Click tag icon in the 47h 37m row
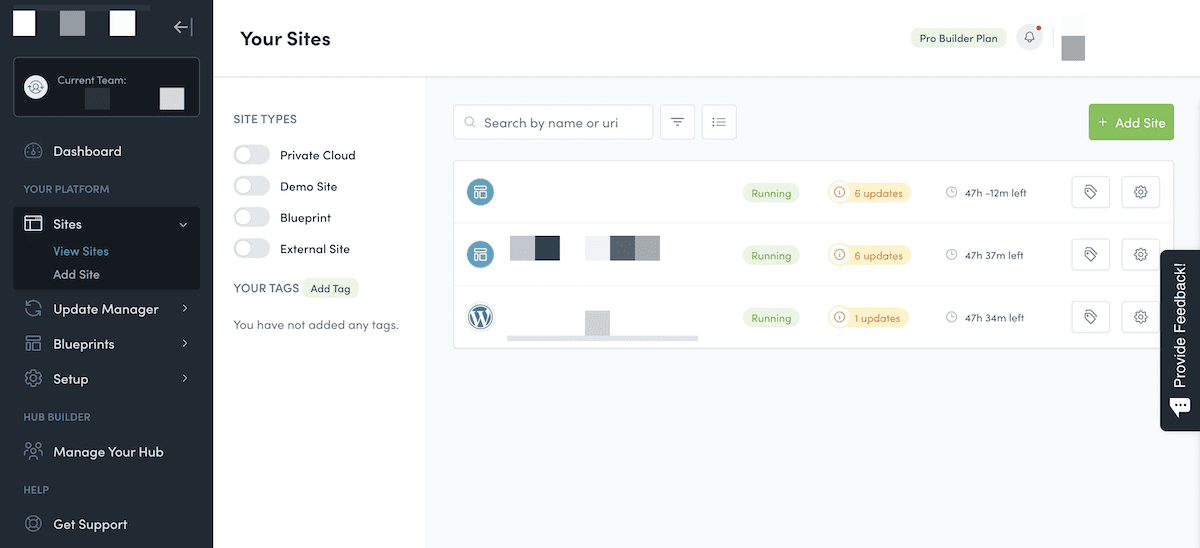Screen dimensions: 1200x548 point(1090,255)
